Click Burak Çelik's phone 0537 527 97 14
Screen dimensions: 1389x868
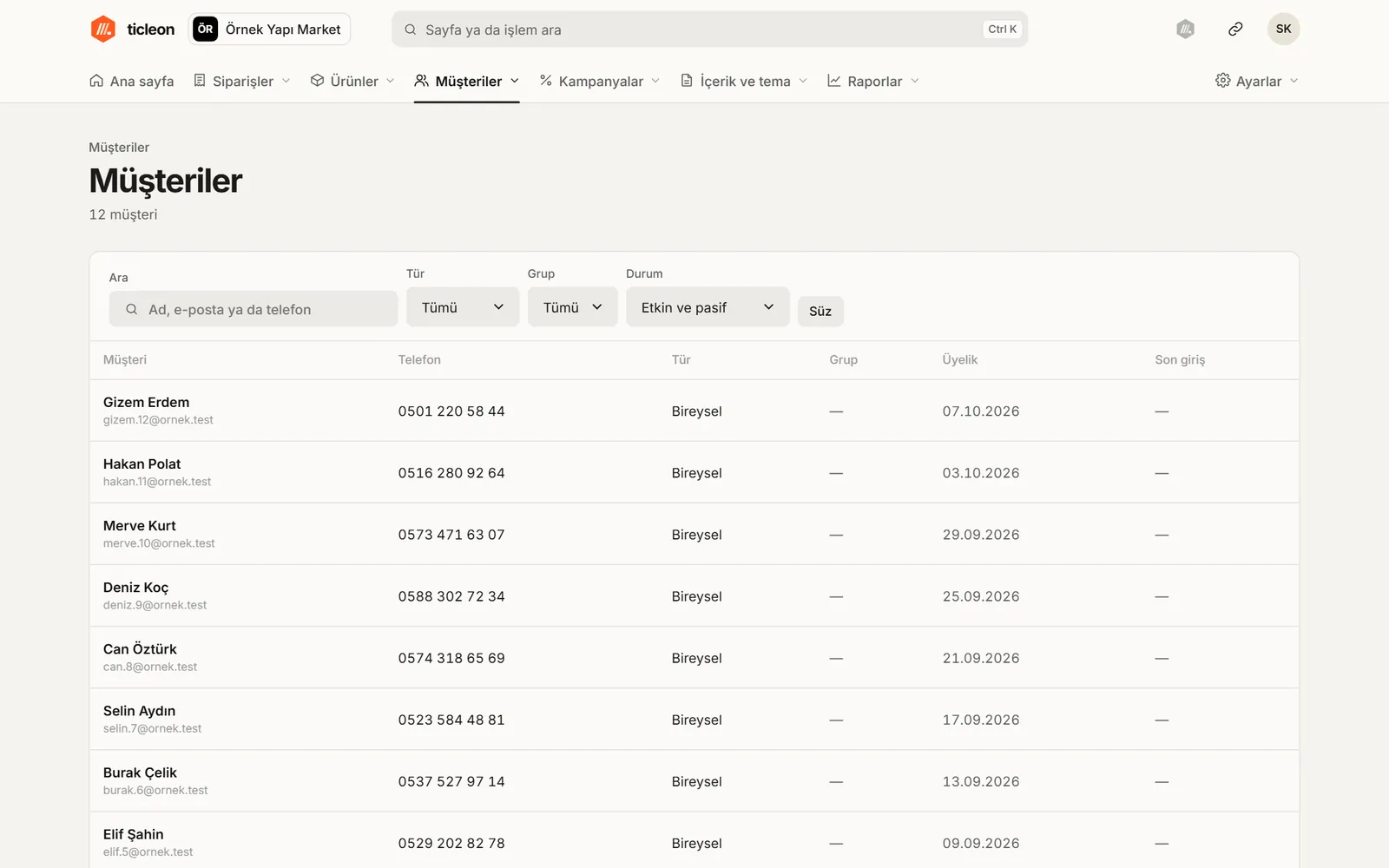pos(451,781)
